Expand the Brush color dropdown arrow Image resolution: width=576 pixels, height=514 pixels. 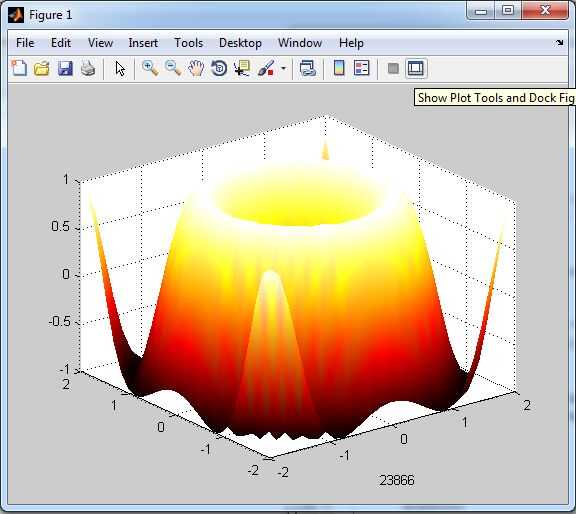[x=283, y=68]
